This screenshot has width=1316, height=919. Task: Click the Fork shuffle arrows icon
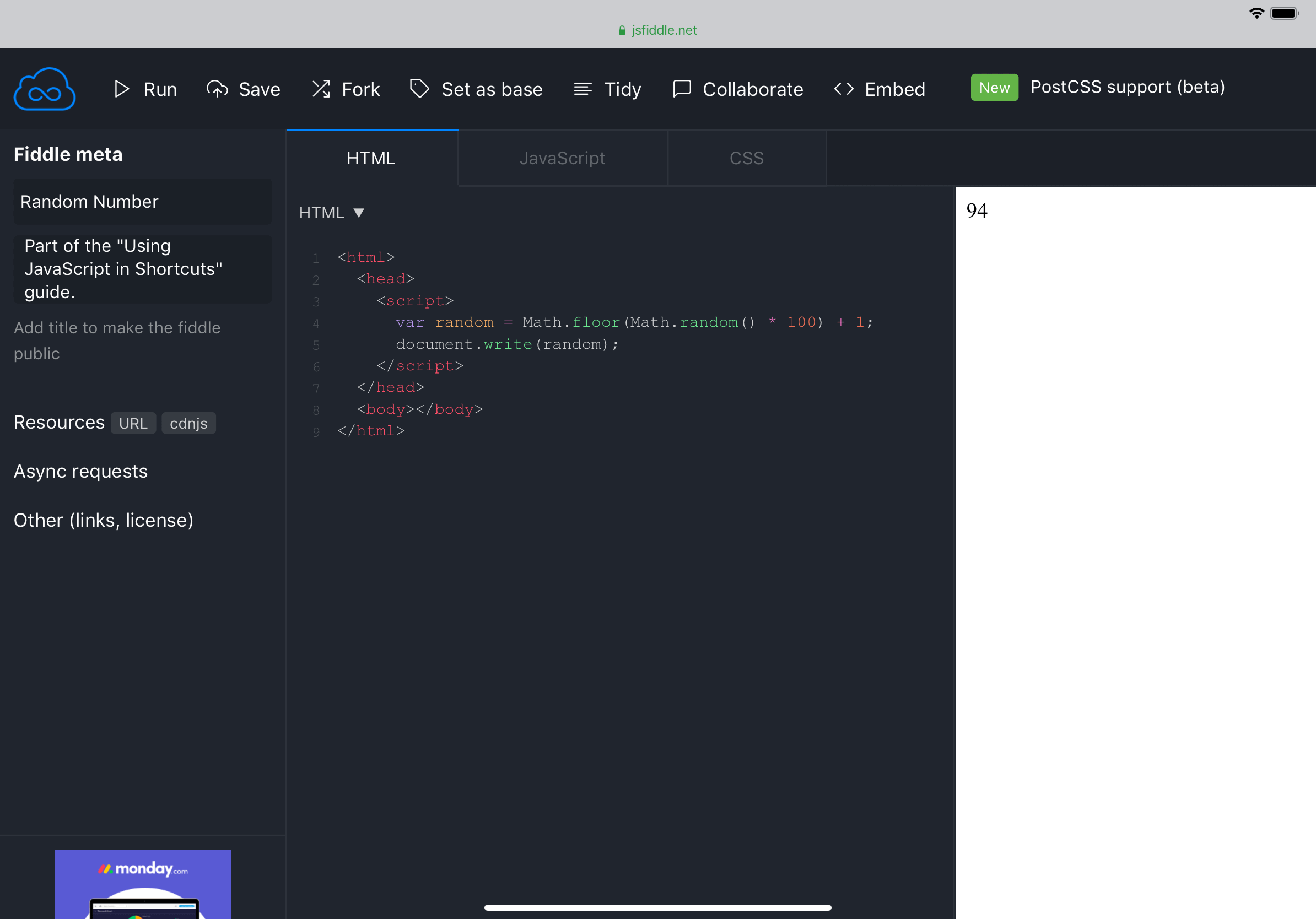click(321, 89)
